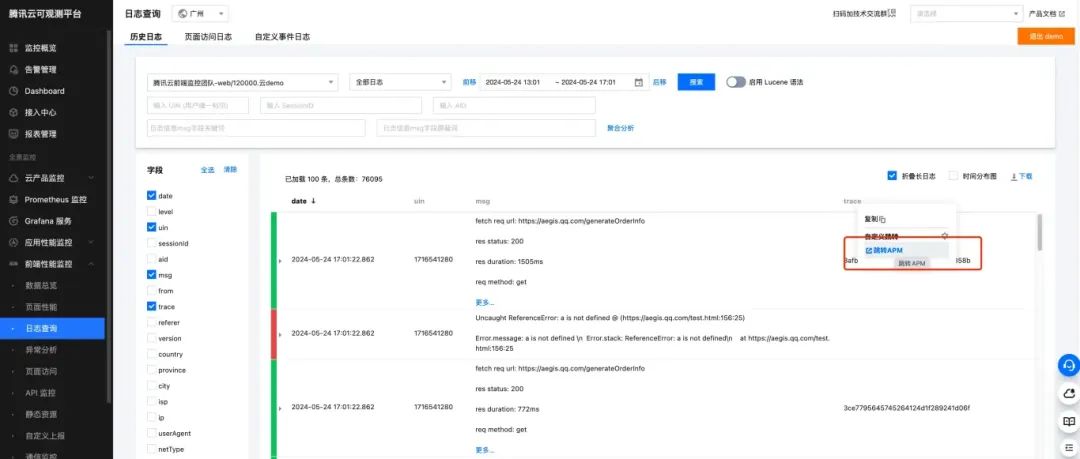Viewport: 1080px width, 459px height.
Task: Uncheck the uin field checkbox
Action: click(152, 227)
